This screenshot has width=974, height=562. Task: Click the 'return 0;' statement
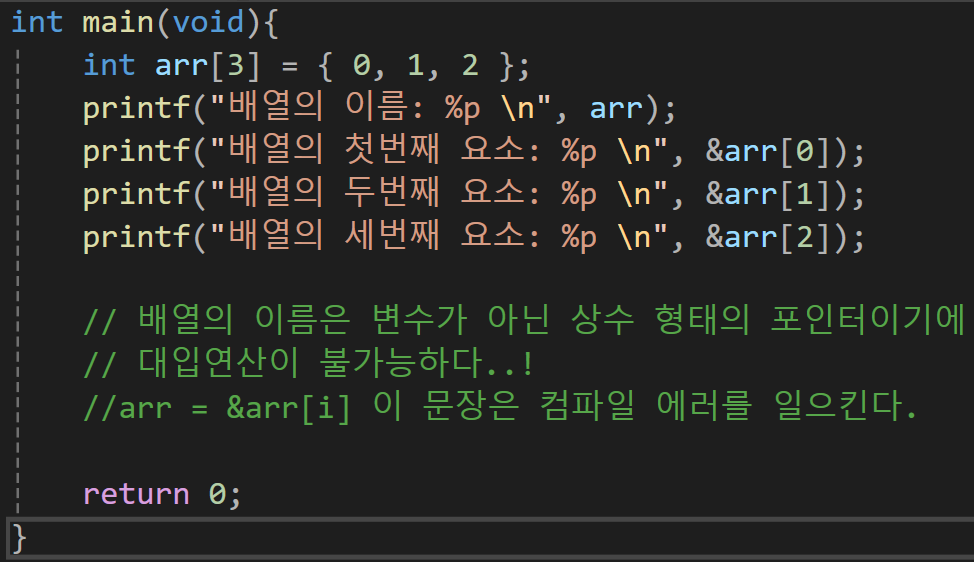tap(162, 494)
